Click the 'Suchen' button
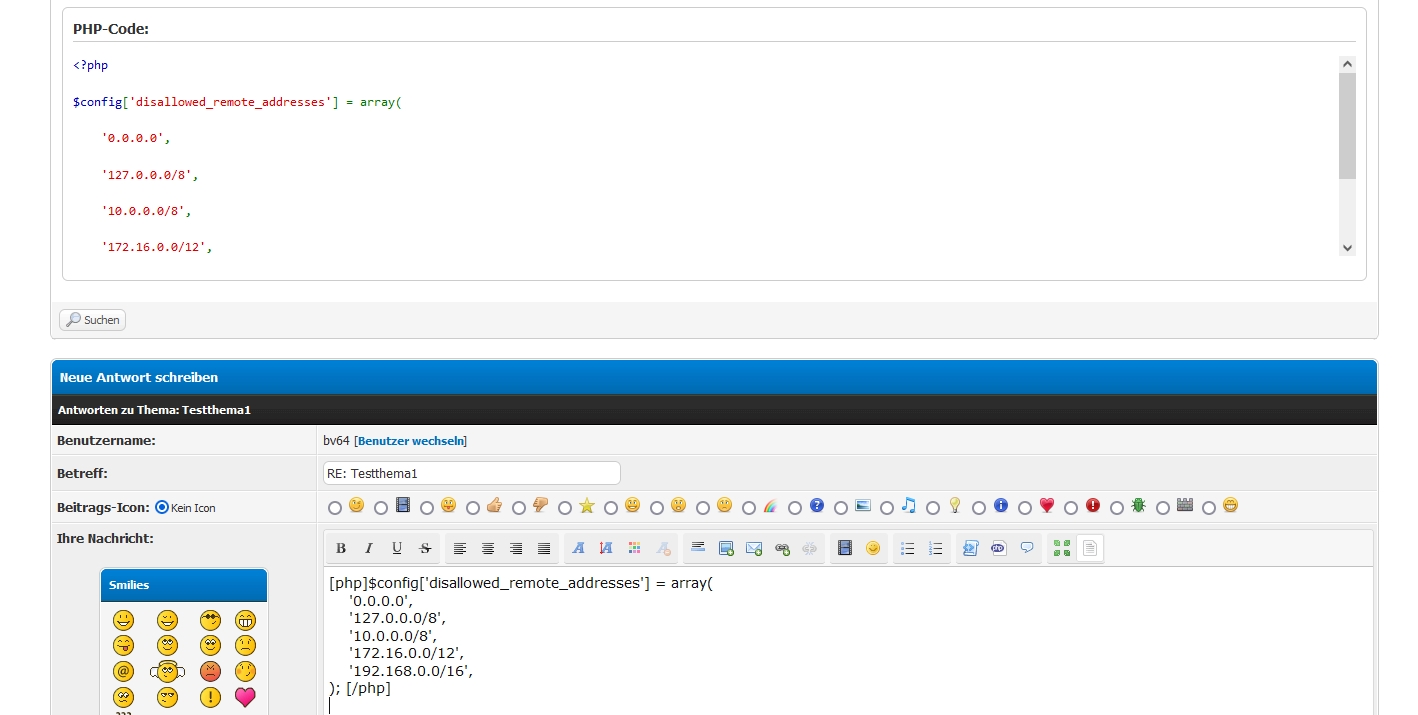This screenshot has width=1418, height=715. 92,320
